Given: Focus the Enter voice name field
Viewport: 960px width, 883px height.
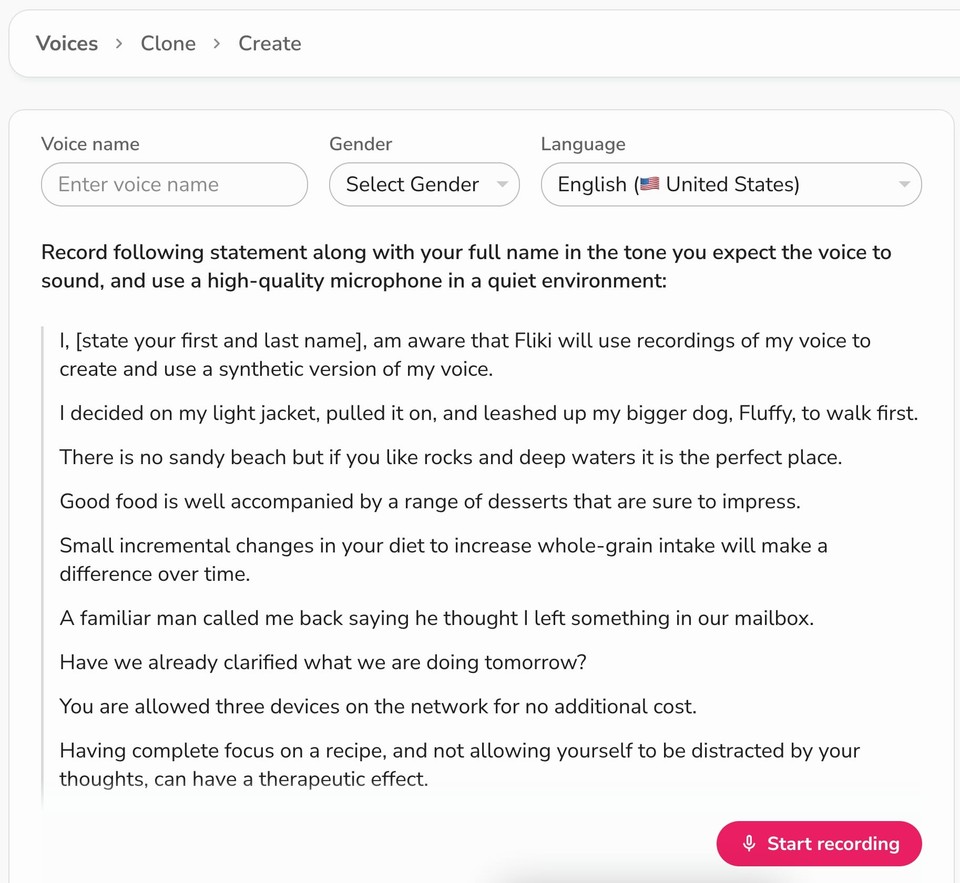Looking at the screenshot, I should click(174, 185).
